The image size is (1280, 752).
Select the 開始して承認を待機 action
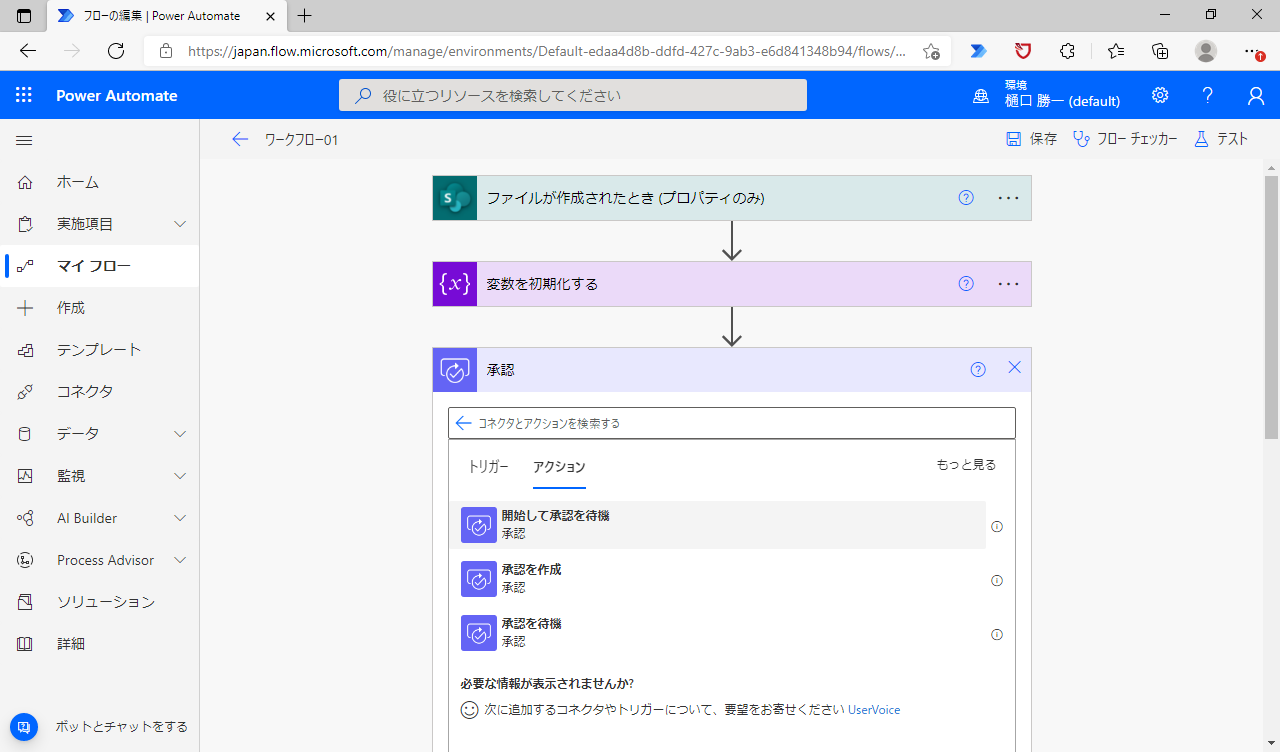click(x=717, y=525)
